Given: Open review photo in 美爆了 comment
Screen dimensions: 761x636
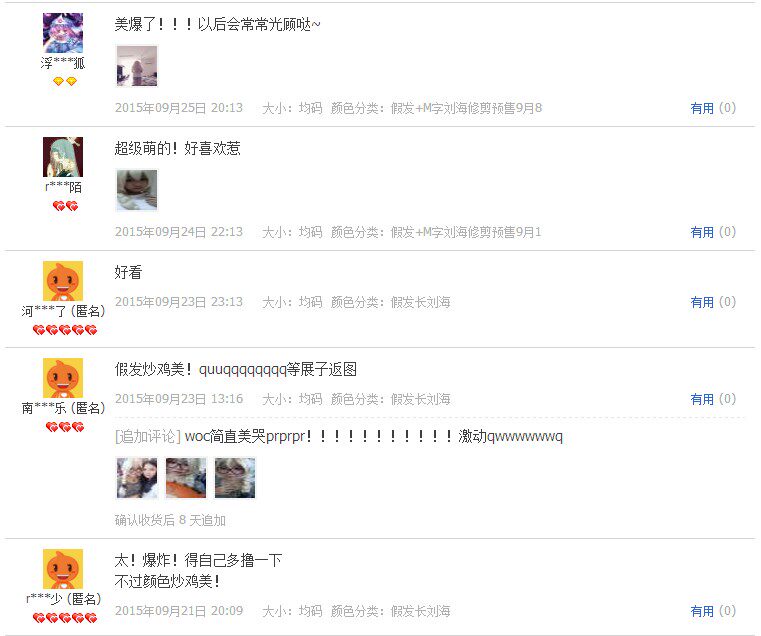Looking at the screenshot, I should tap(137, 66).
